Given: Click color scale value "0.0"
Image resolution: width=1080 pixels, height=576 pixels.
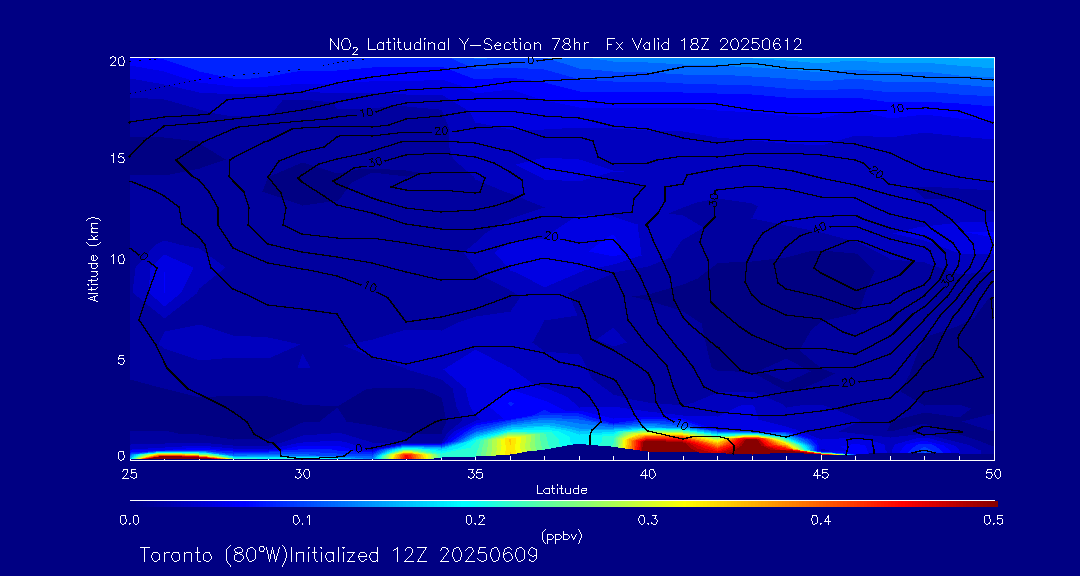Looking at the screenshot, I should pos(129,520).
